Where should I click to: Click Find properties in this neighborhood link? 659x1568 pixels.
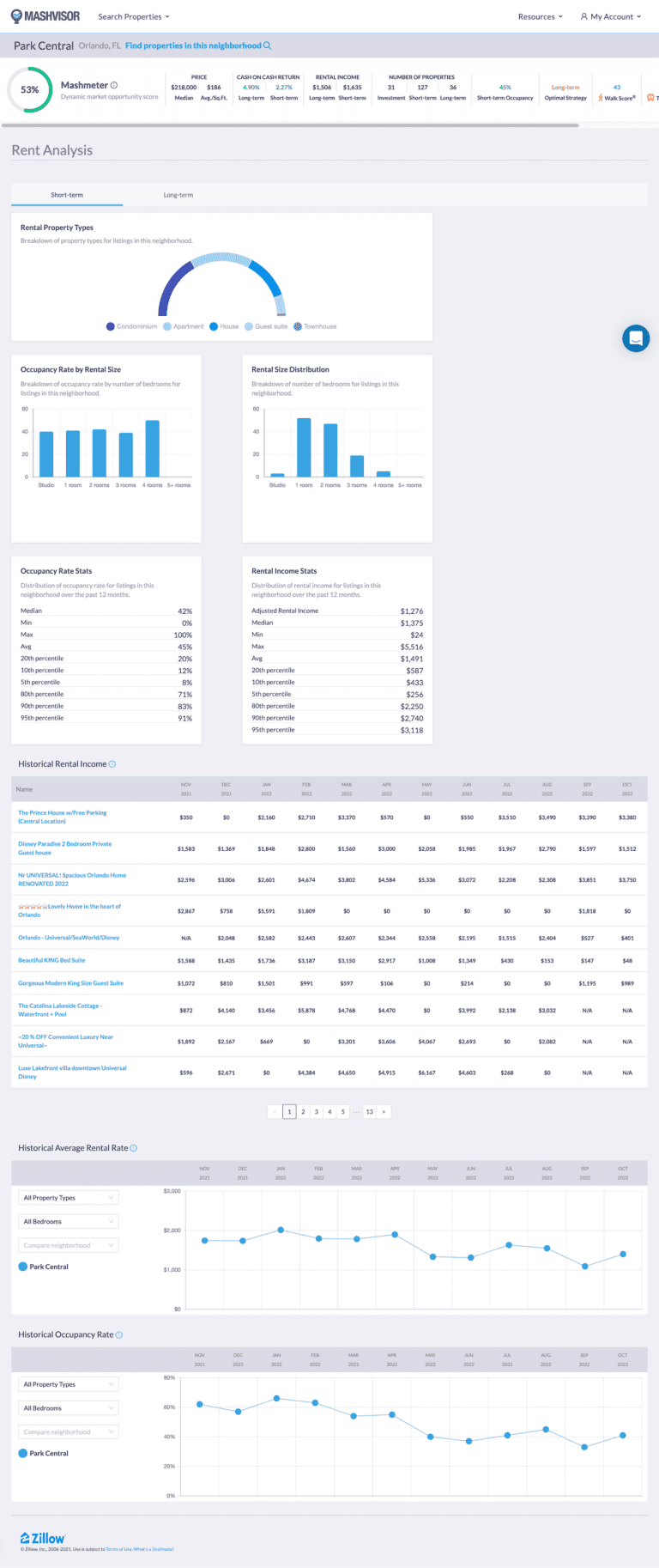pyautogui.click(x=198, y=46)
